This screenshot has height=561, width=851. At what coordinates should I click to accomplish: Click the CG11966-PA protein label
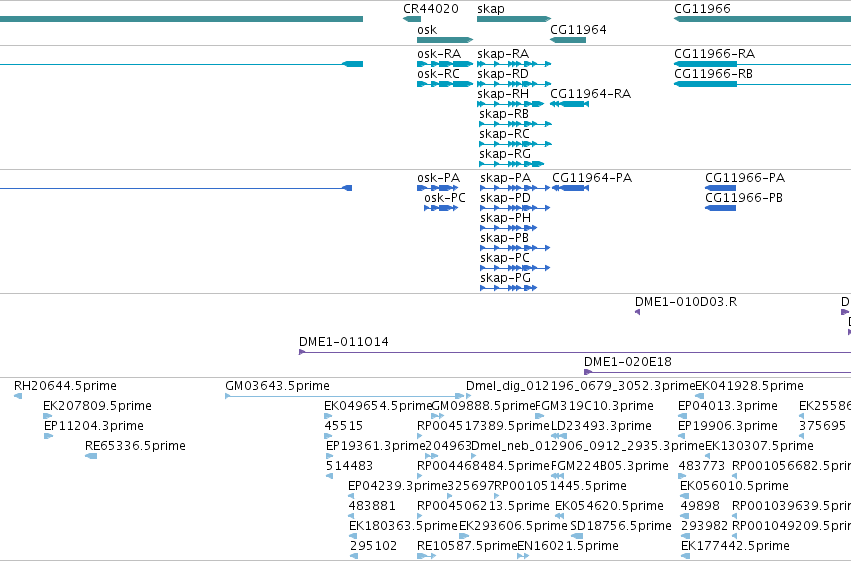pos(745,178)
